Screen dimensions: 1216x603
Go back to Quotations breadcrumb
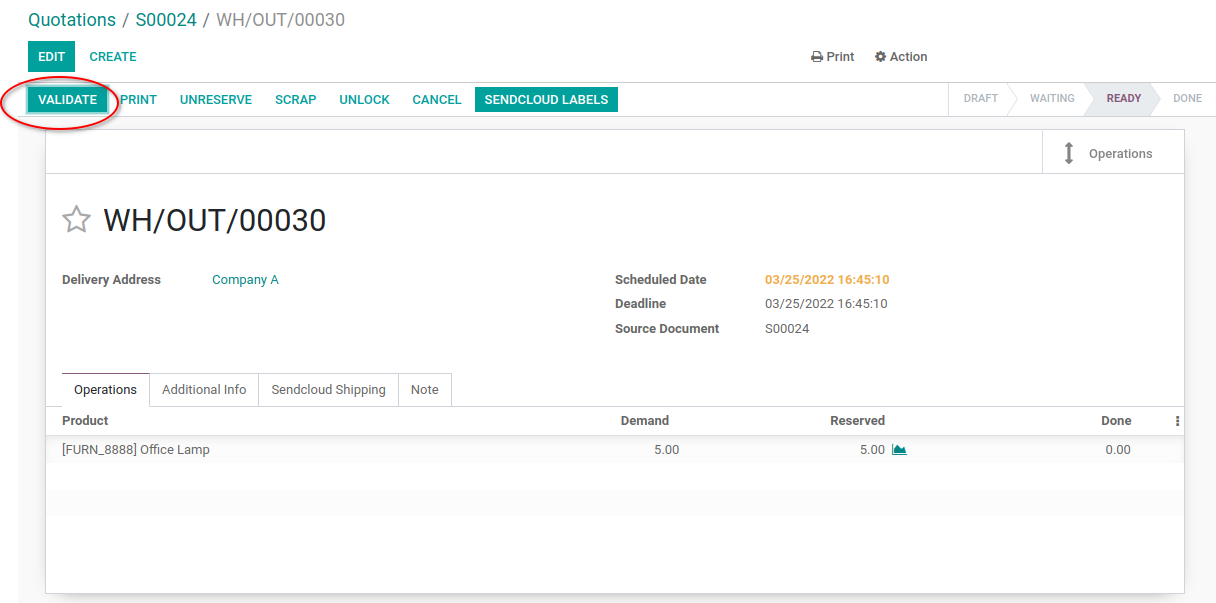[x=72, y=20]
